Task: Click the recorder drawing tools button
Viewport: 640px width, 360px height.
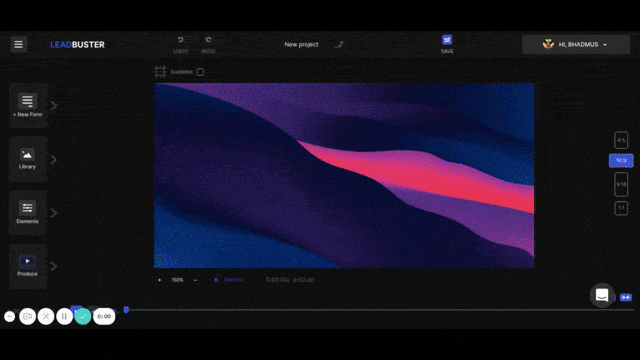Action: point(46,316)
